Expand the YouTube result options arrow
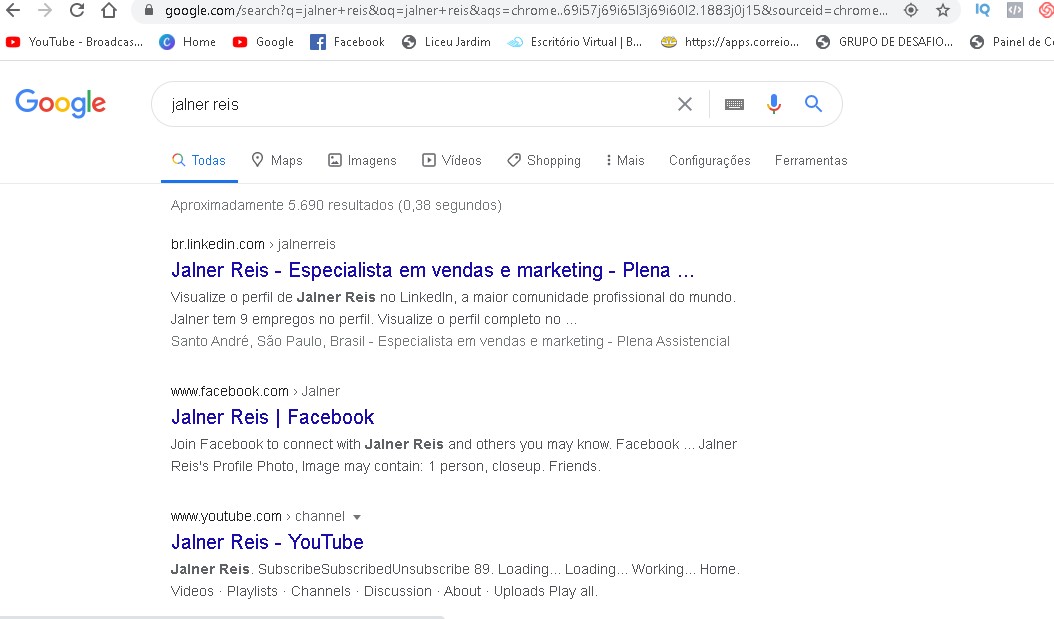 [x=357, y=517]
